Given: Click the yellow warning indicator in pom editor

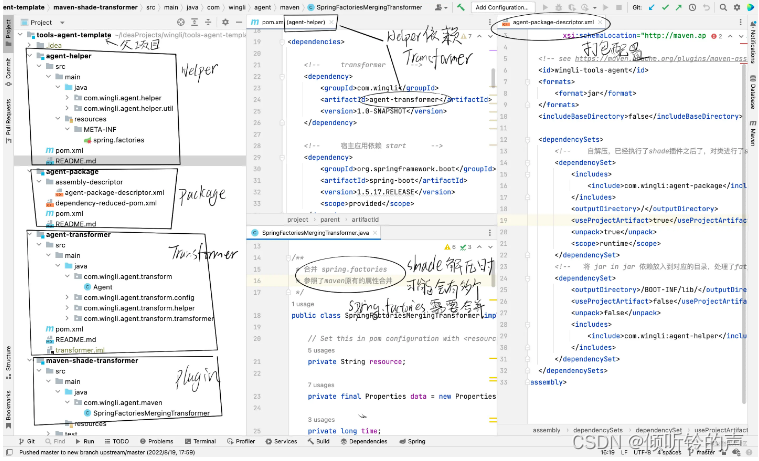Looking at the screenshot, I should click(x=466, y=36).
